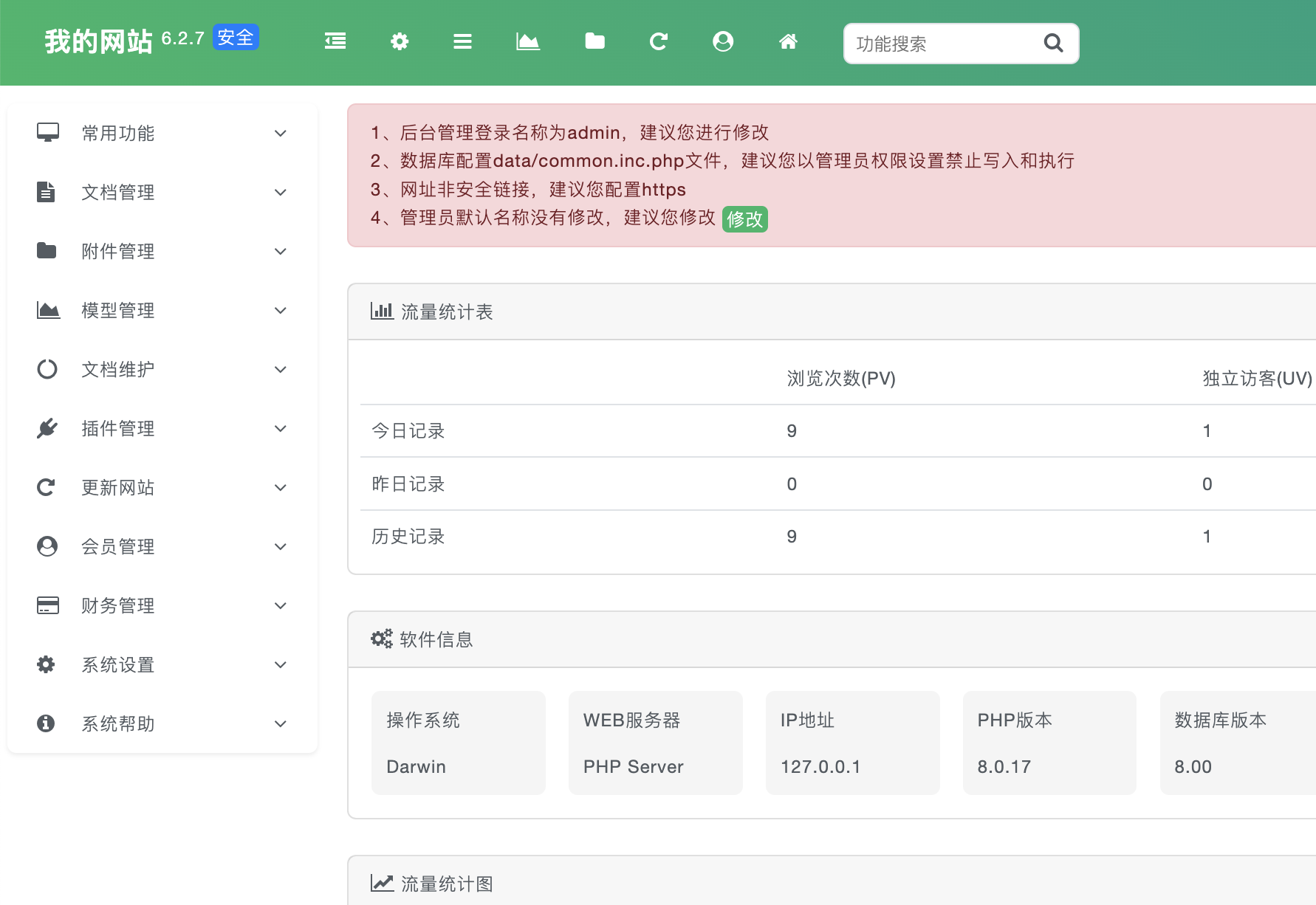
Task: Click the gear icon beside 系统设置
Action: (46, 664)
